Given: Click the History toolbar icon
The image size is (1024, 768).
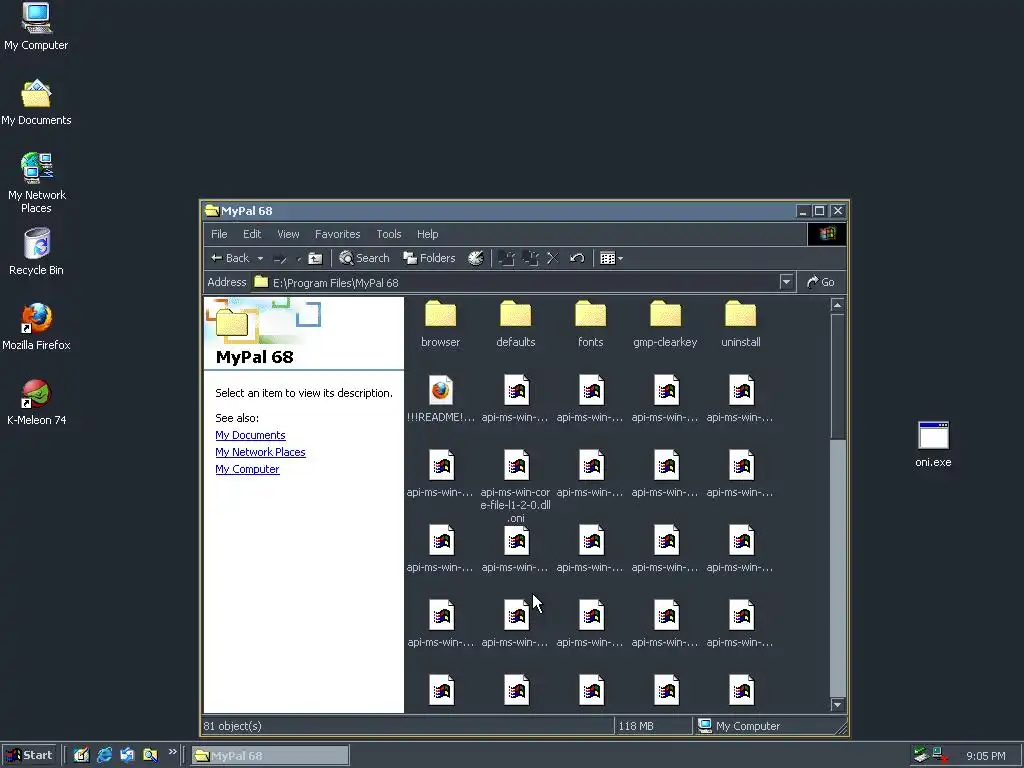Looking at the screenshot, I should pos(475,258).
